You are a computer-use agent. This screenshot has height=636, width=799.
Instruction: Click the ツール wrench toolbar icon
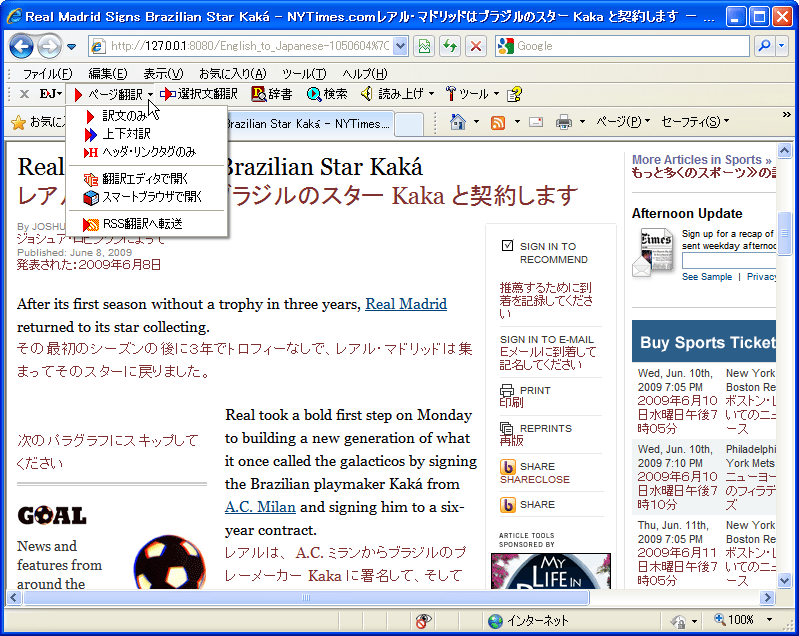[x=450, y=94]
